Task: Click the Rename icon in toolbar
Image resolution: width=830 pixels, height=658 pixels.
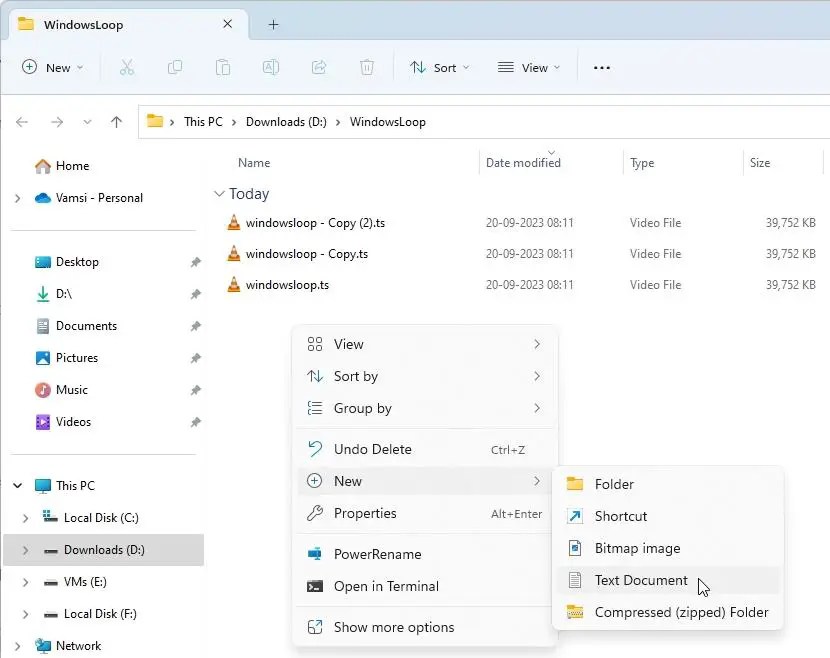Action: pyautogui.click(x=271, y=67)
